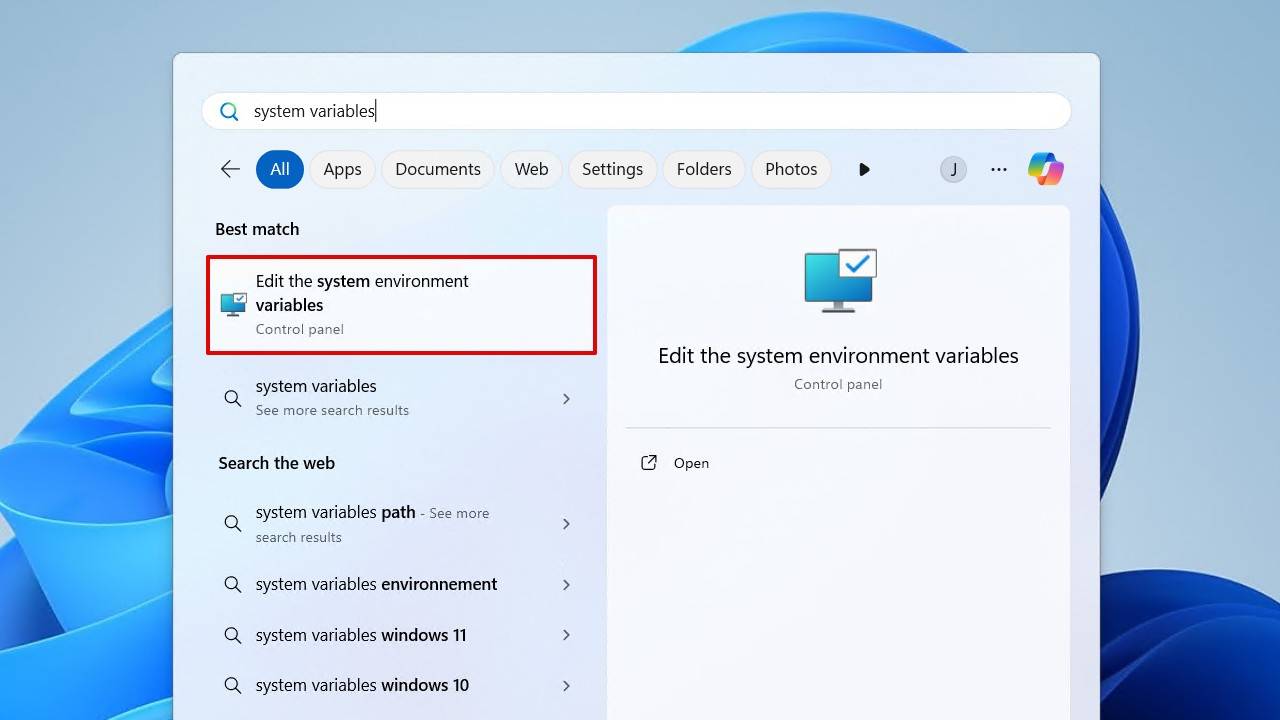The image size is (1280, 720).
Task: Select 'system variables' See more search results
Action: click(401, 398)
